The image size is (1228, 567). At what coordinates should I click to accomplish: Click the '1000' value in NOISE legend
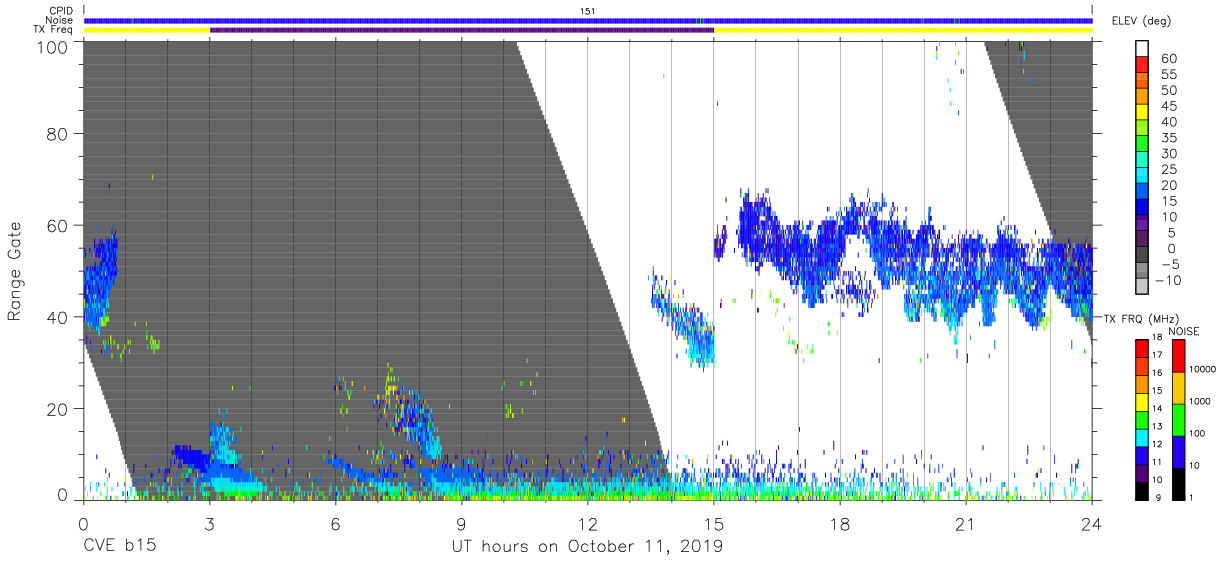[x=1200, y=402]
